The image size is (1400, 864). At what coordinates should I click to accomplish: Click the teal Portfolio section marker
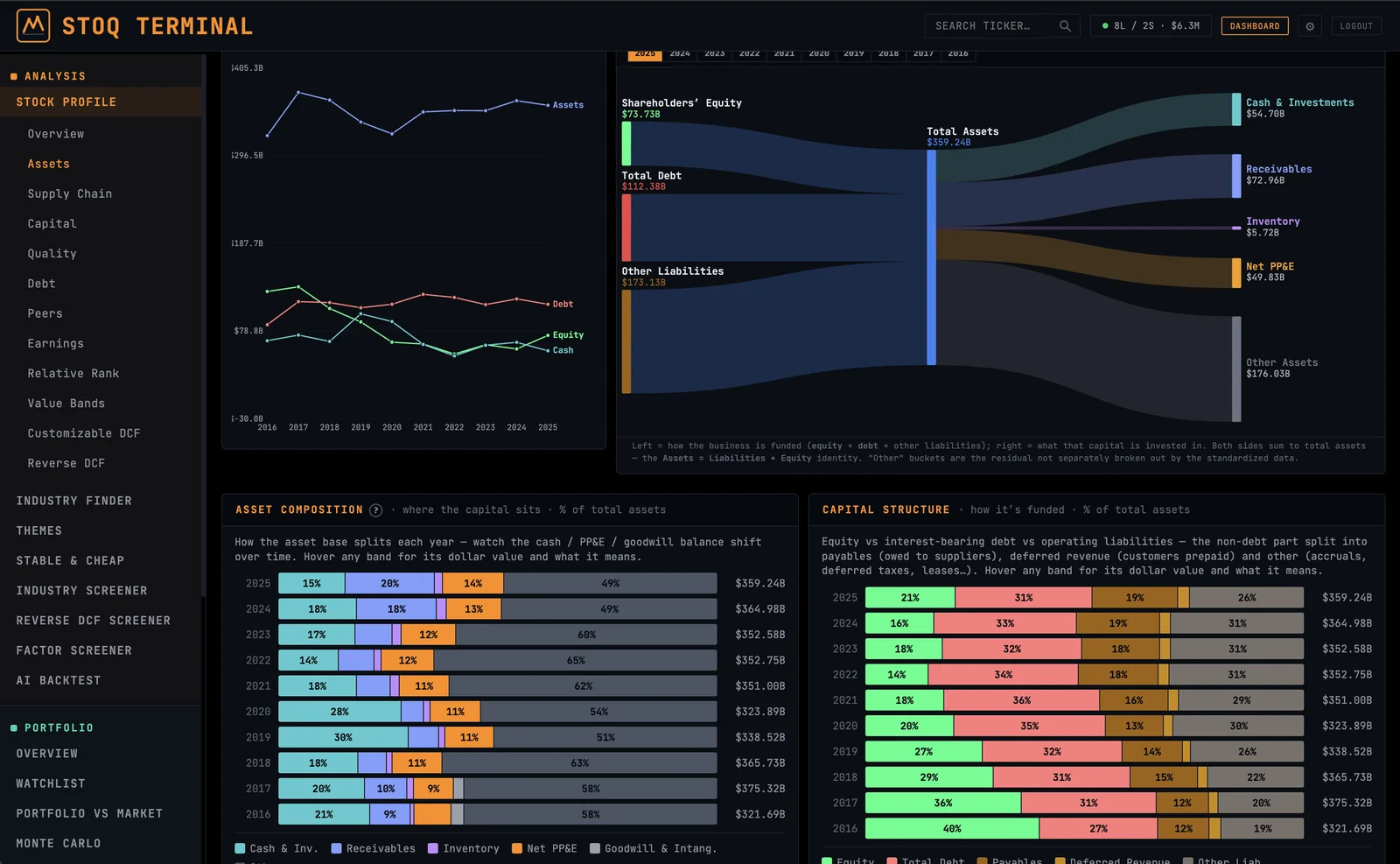(x=13, y=728)
